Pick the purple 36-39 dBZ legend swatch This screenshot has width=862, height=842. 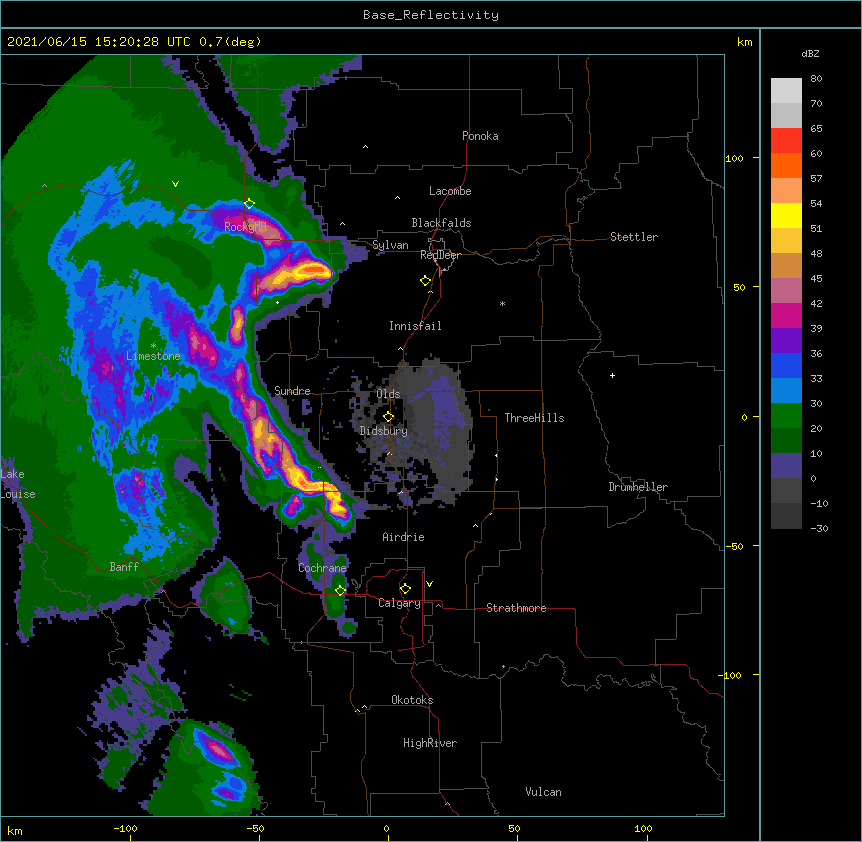[786, 340]
